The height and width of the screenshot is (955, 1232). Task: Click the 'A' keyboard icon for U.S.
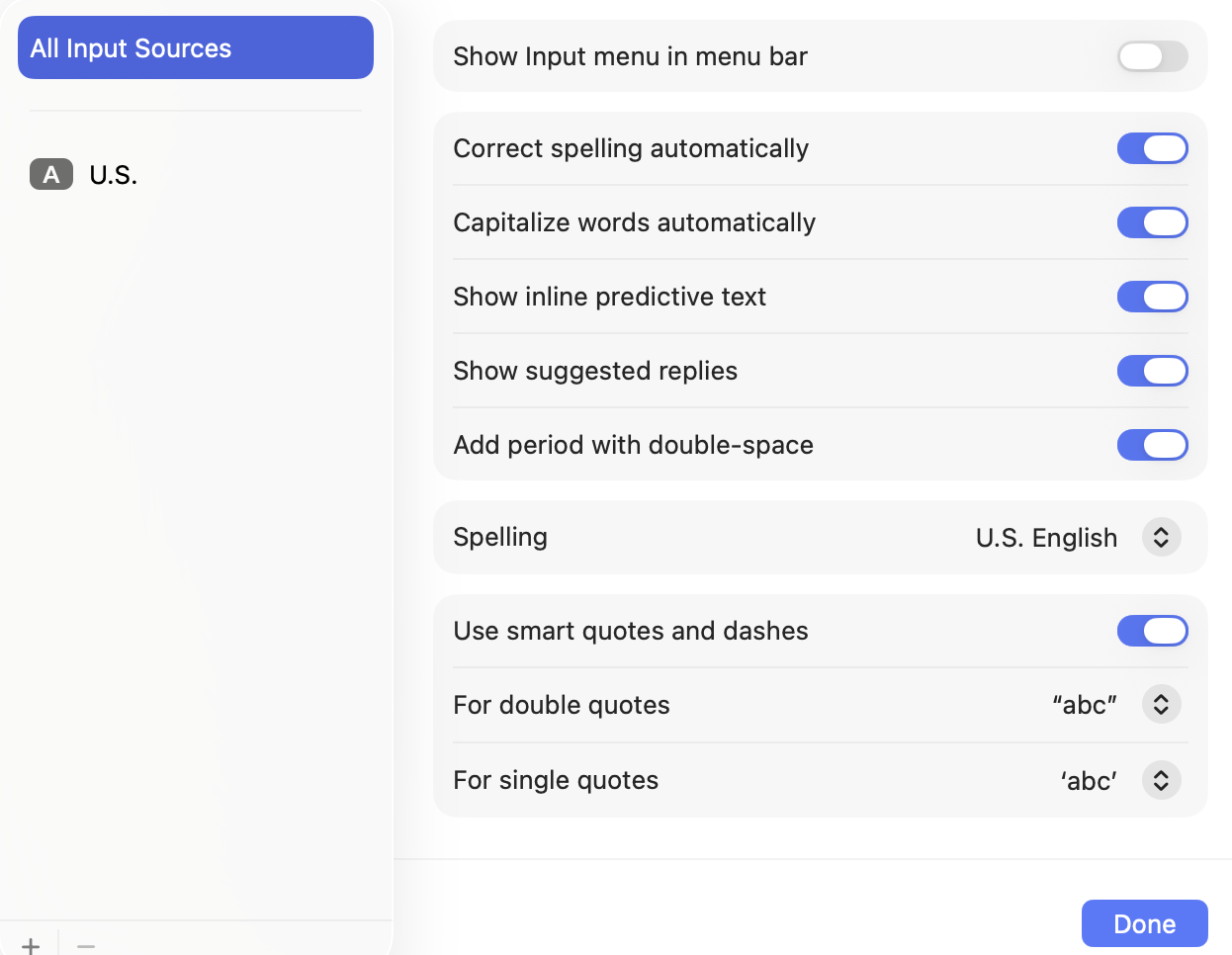pos(51,174)
